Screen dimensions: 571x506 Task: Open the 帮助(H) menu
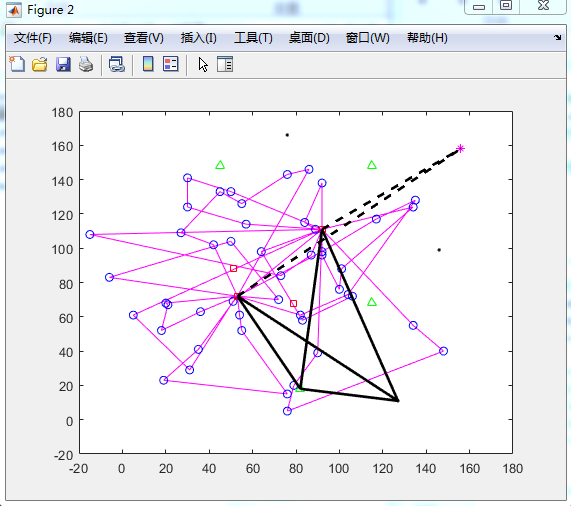tap(427, 37)
